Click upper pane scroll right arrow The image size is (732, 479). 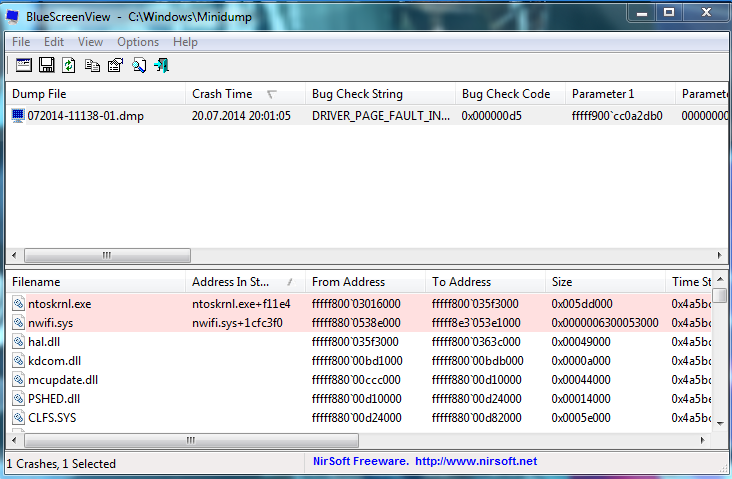point(719,255)
